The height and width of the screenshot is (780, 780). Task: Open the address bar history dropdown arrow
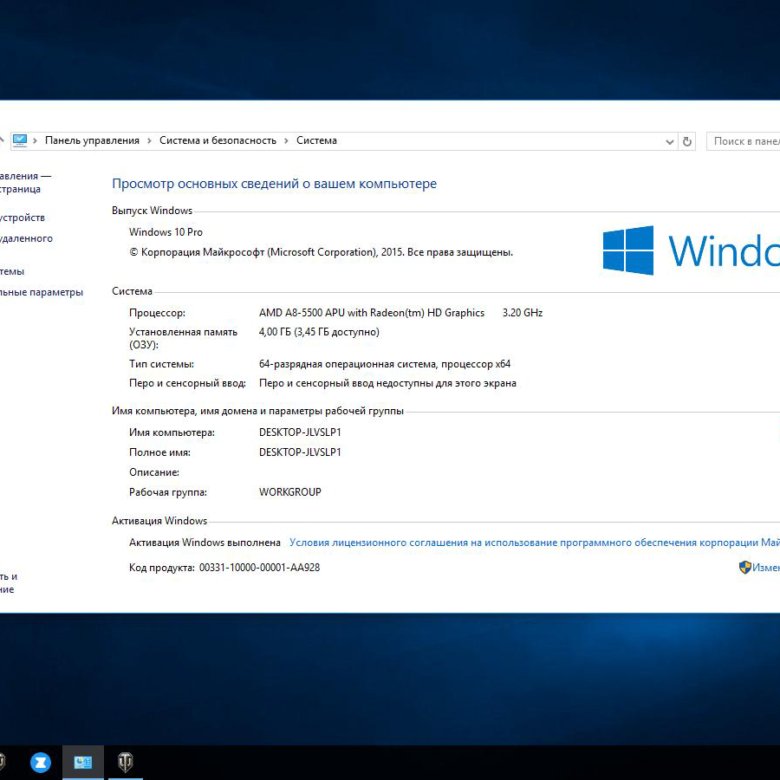click(670, 142)
